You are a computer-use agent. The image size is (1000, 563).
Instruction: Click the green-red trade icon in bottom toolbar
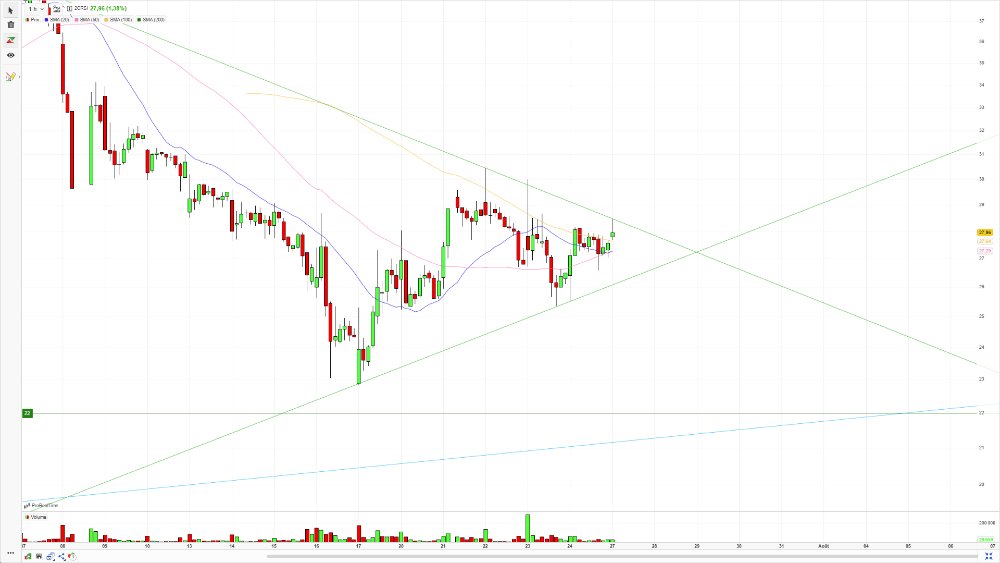point(28,557)
